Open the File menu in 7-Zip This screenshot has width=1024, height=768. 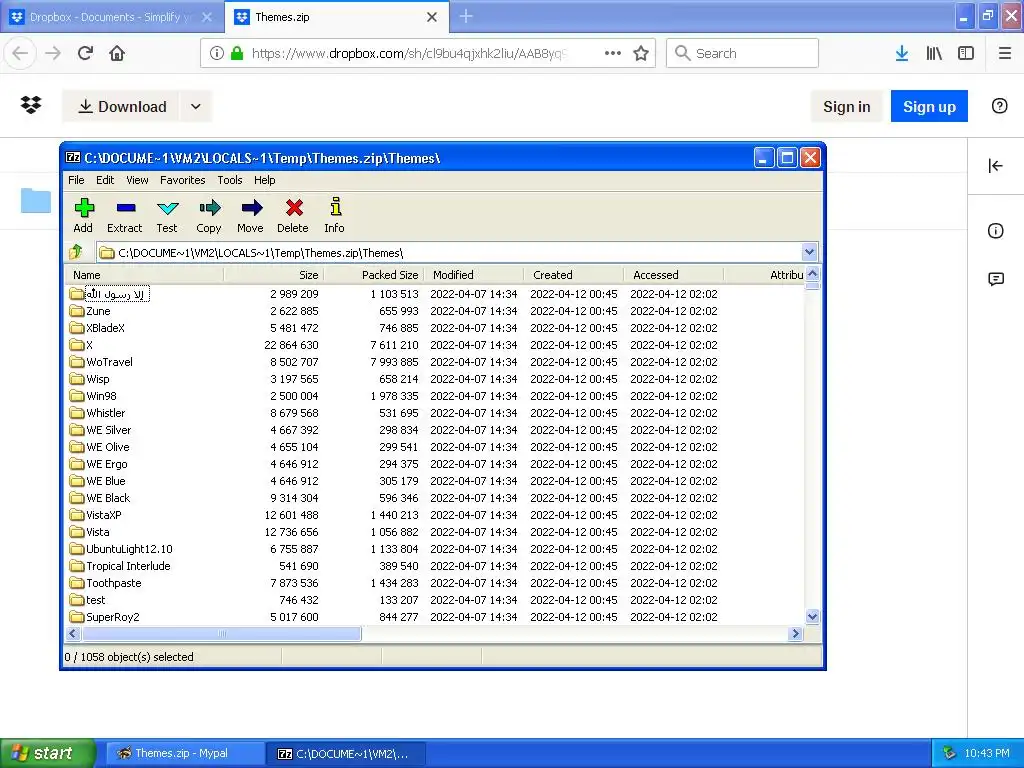pyautogui.click(x=76, y=180)
